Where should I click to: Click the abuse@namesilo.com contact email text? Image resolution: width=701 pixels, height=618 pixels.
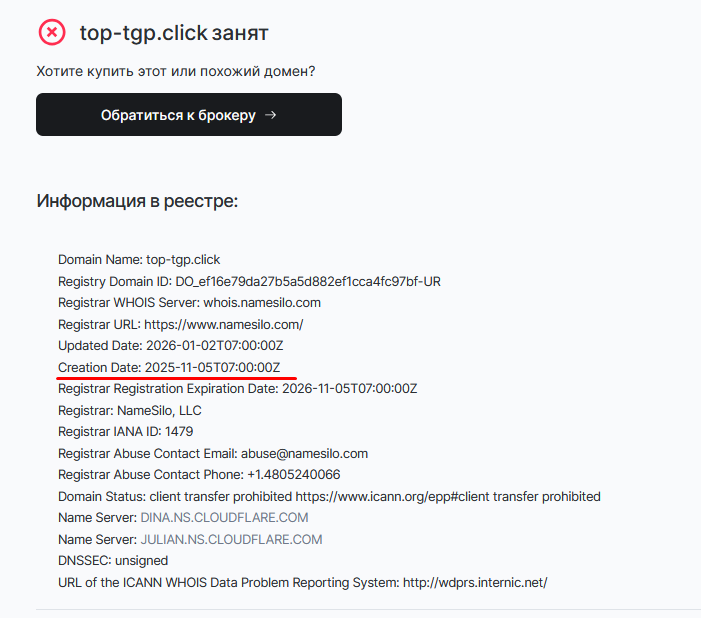point(304,454)
